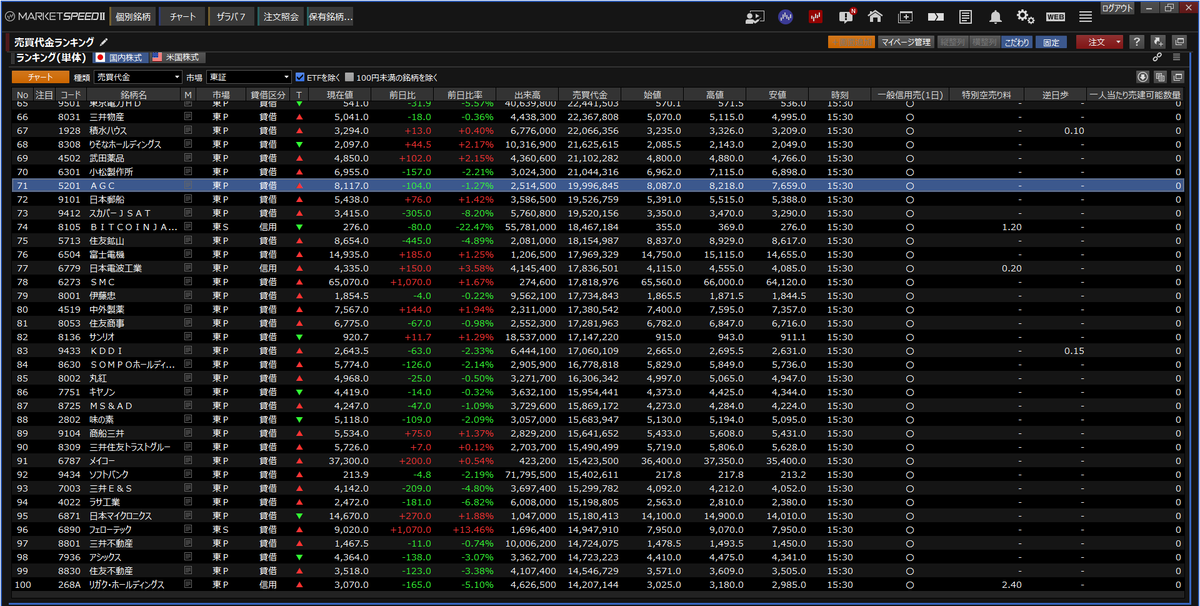
Task: Select the リガク・ホールディングス row
Action: pyautogui.click(x=600, y=584)
